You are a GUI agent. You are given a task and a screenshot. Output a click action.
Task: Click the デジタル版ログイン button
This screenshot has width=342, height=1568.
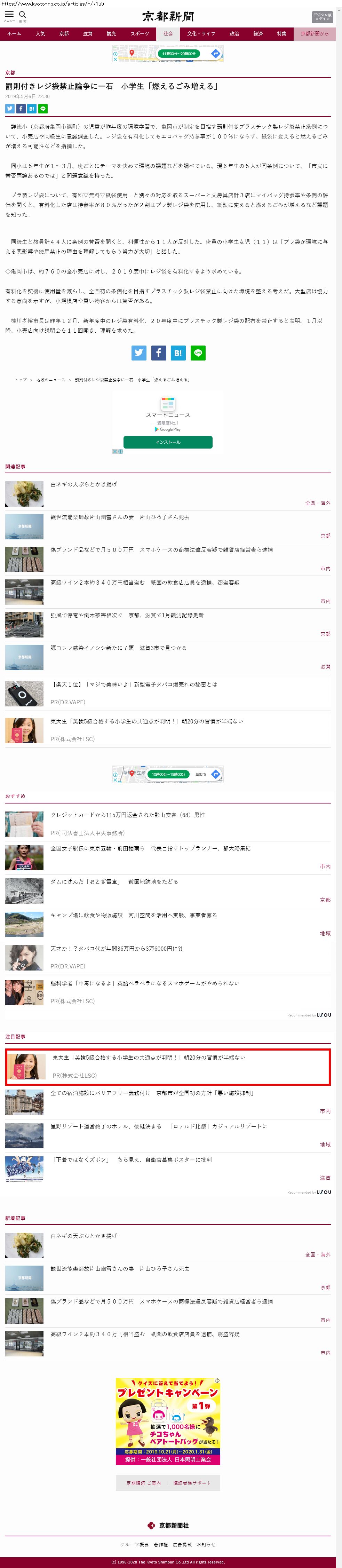(322, 16)
